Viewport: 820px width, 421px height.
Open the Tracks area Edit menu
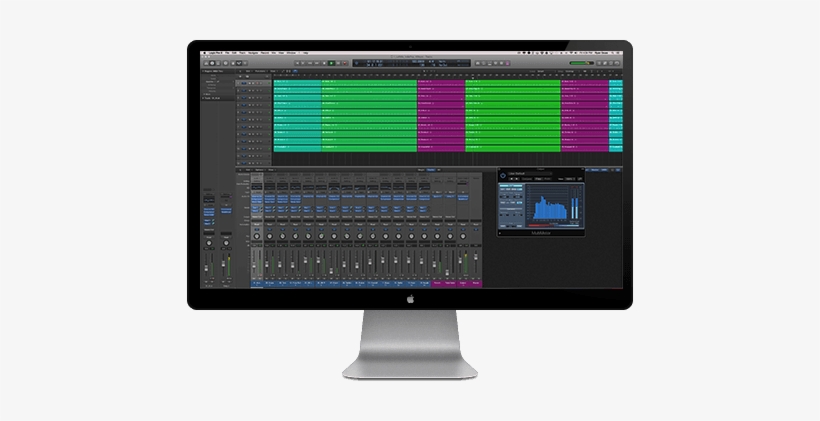click(248, 71)
